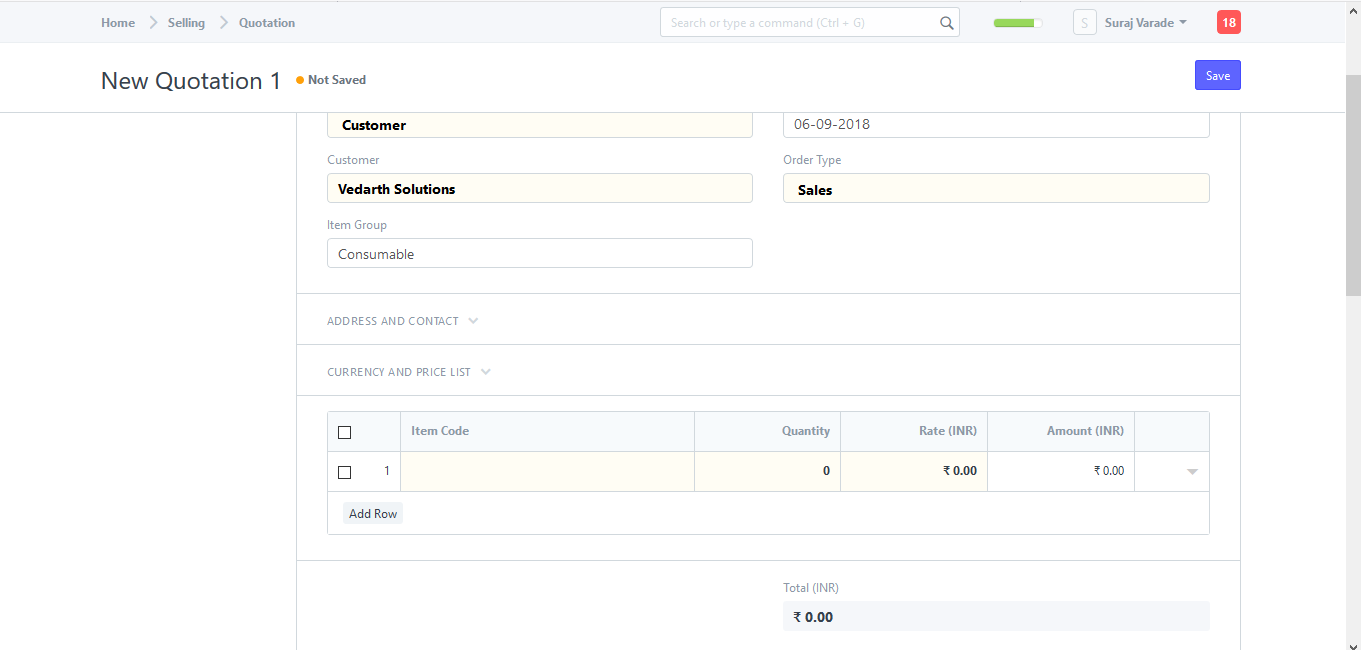The image size is (1361, 650).
Task: Tick the select-all checkbox in items header
Action: click(x=345, y=432)
